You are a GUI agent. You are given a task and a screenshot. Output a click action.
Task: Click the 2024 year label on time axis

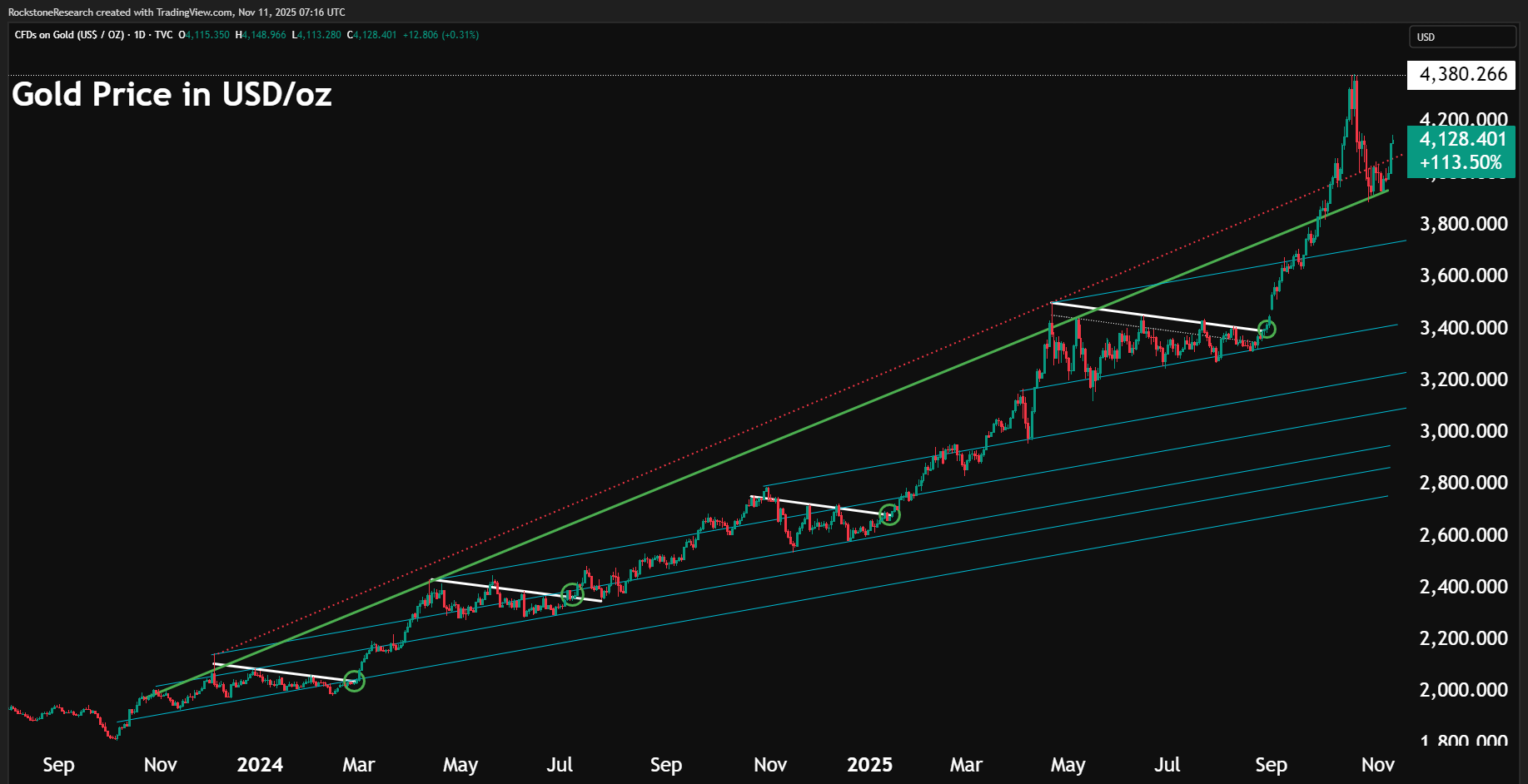260,765
